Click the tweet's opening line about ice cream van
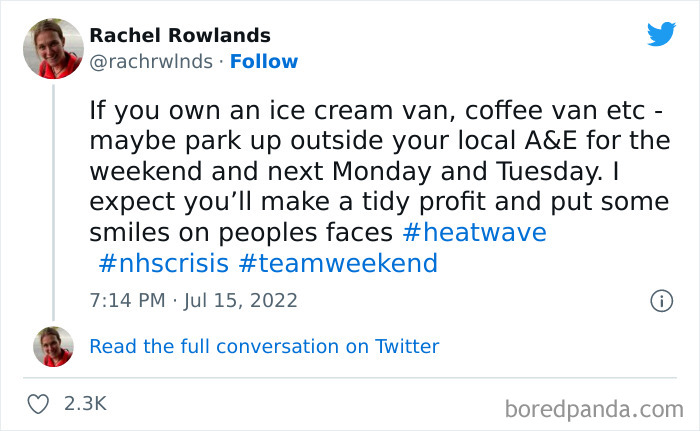 coord(378,108)
